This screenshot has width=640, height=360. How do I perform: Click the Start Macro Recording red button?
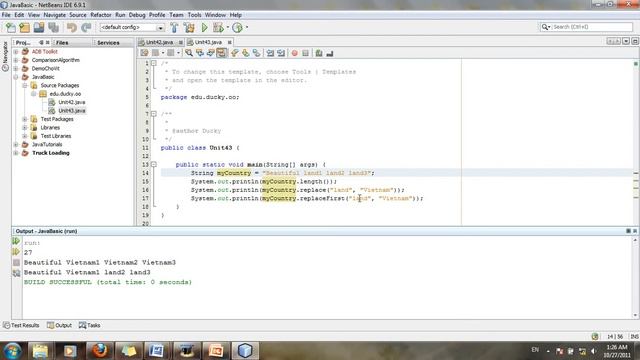[294, 53]
